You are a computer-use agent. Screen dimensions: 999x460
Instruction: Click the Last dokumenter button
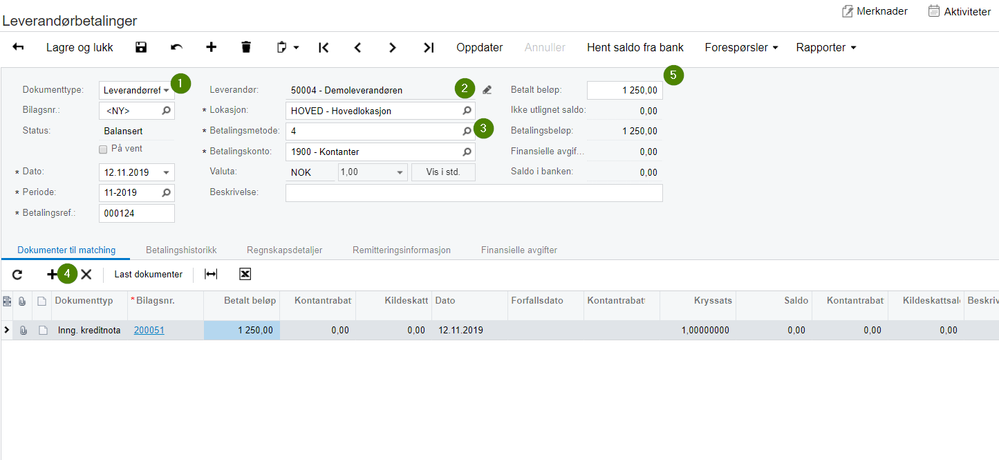[148, 274]
